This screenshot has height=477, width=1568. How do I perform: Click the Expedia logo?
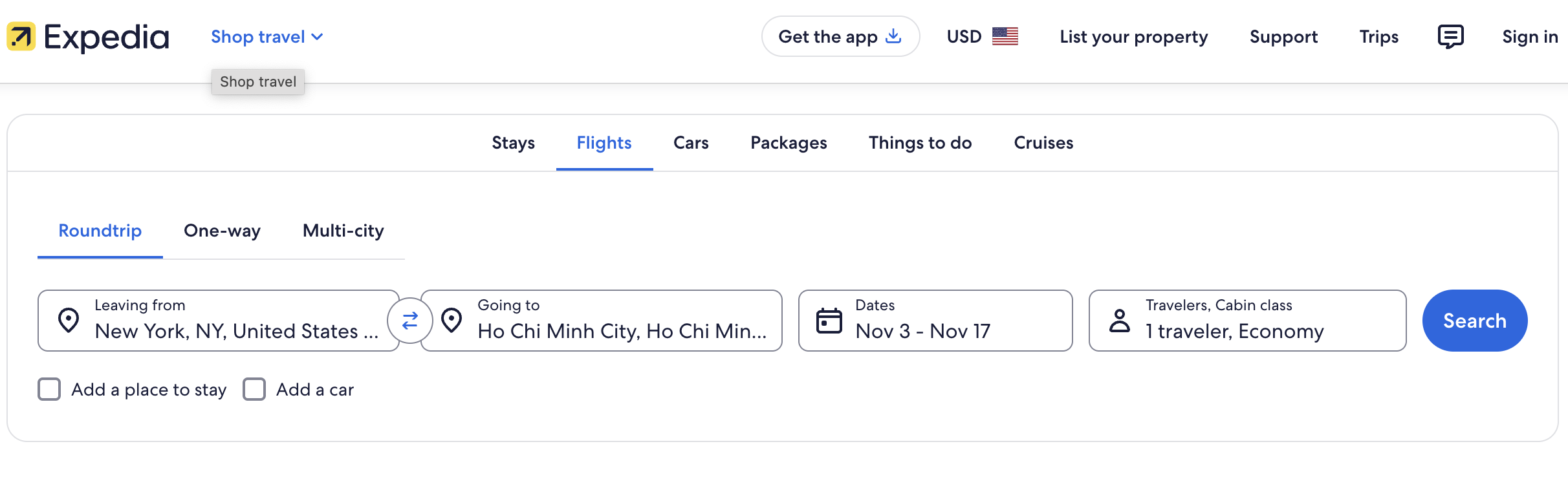click(x=87, y=37)
